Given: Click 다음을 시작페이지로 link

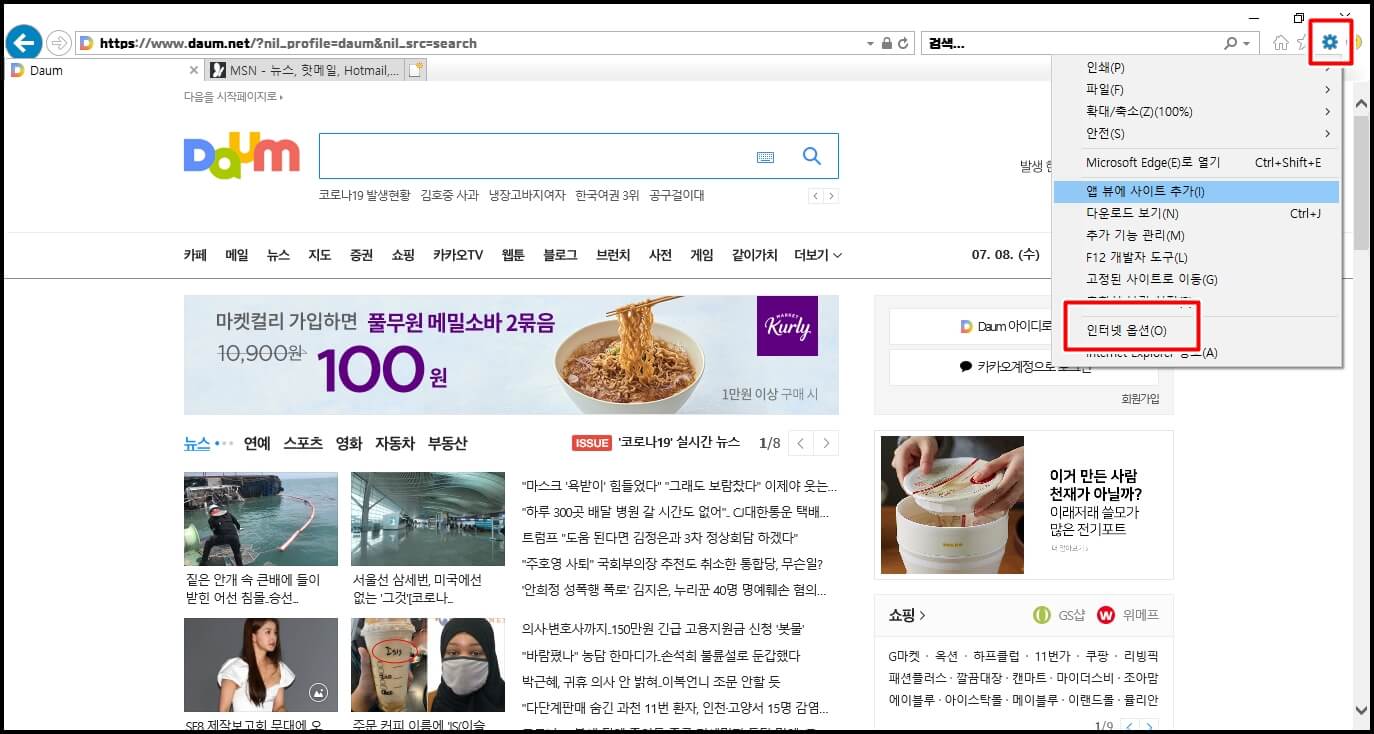Looking at the screenshot, I should pyautogui.click(x=233, y=97).
